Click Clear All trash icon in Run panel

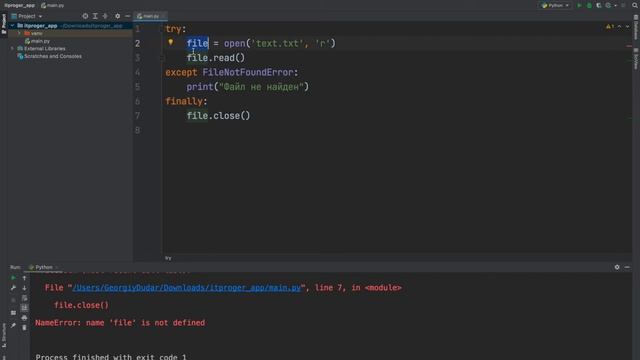[24, 327]
